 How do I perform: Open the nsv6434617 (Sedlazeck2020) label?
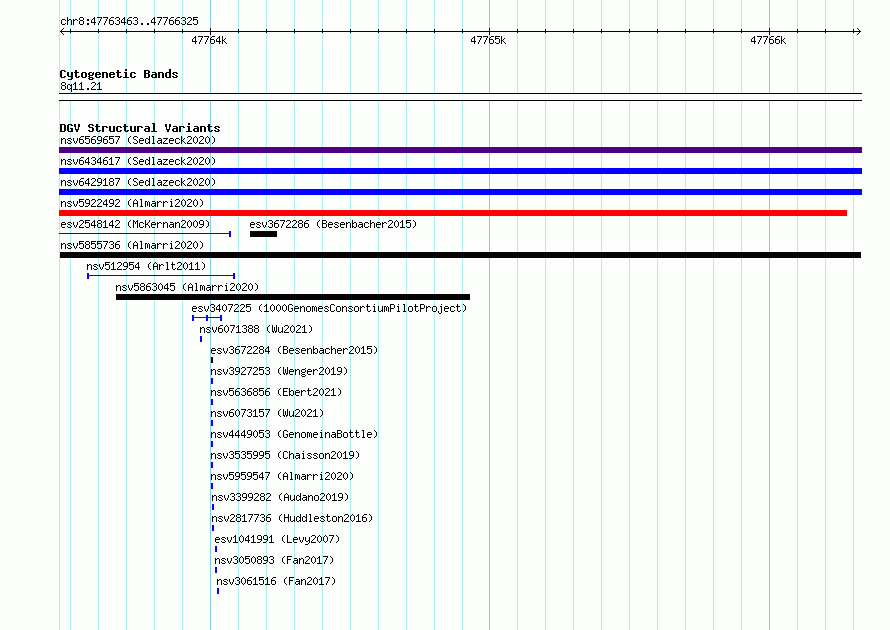tap(138, 161)
